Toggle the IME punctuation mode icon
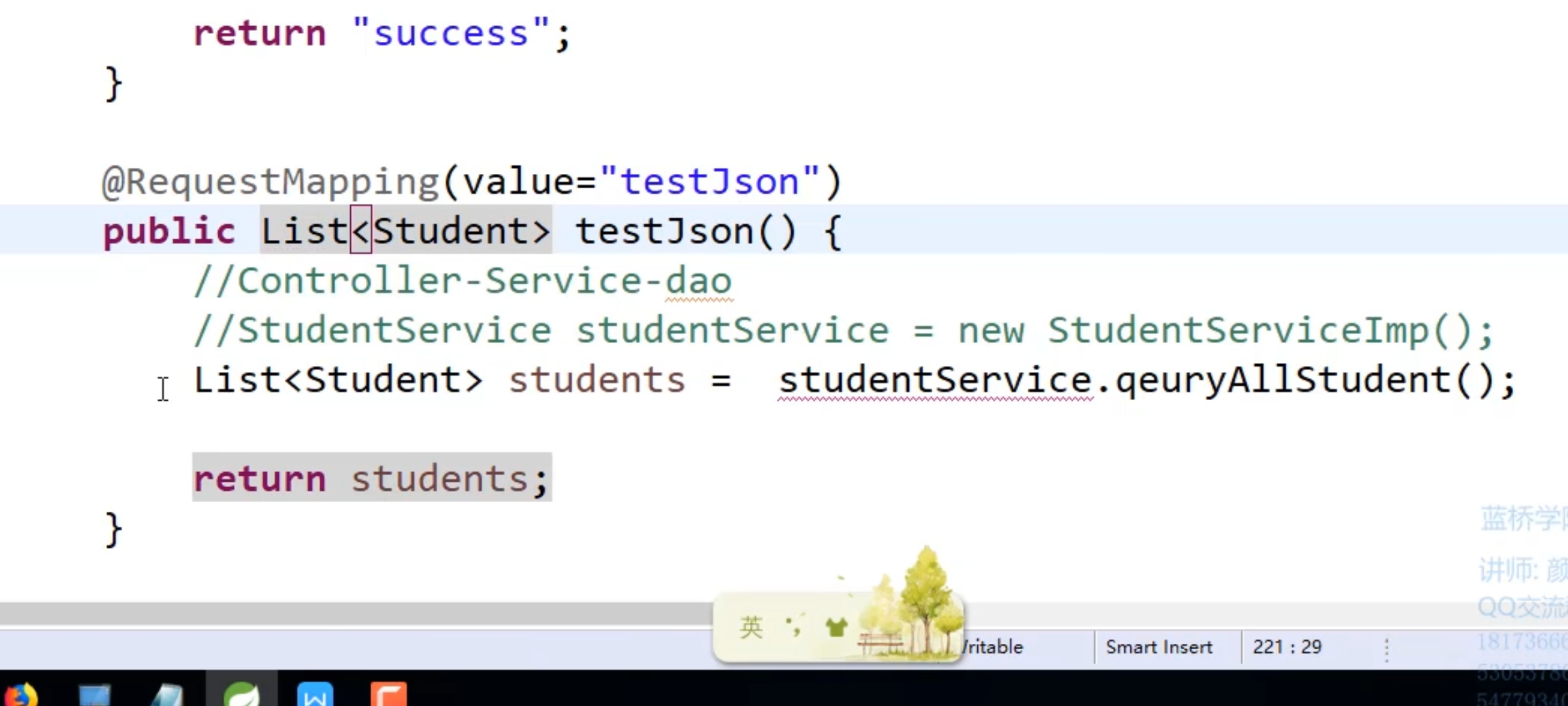This screenshot has width=1568, height=706. [794, 627]
